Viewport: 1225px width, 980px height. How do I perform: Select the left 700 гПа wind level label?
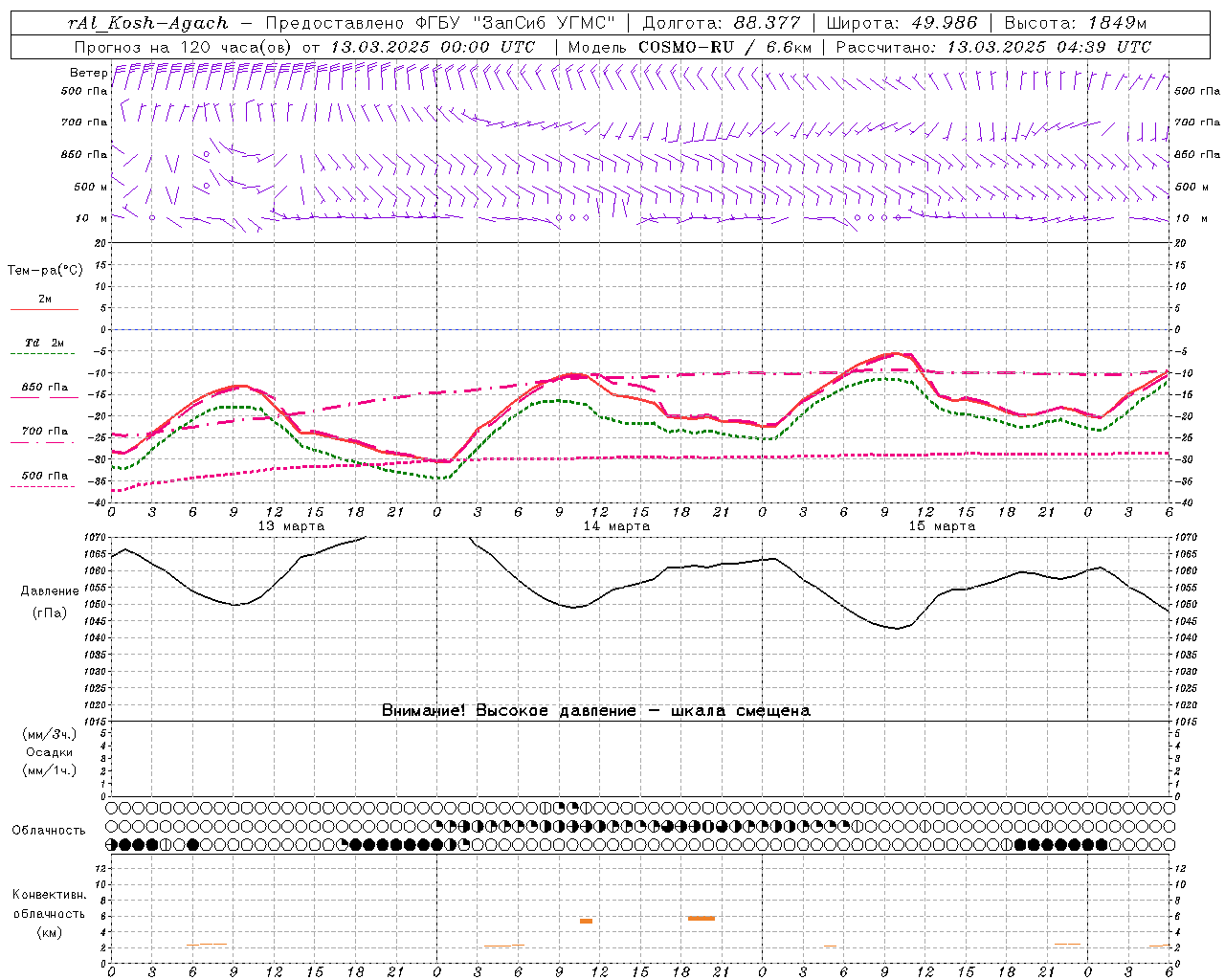click(x=84, y=122)
